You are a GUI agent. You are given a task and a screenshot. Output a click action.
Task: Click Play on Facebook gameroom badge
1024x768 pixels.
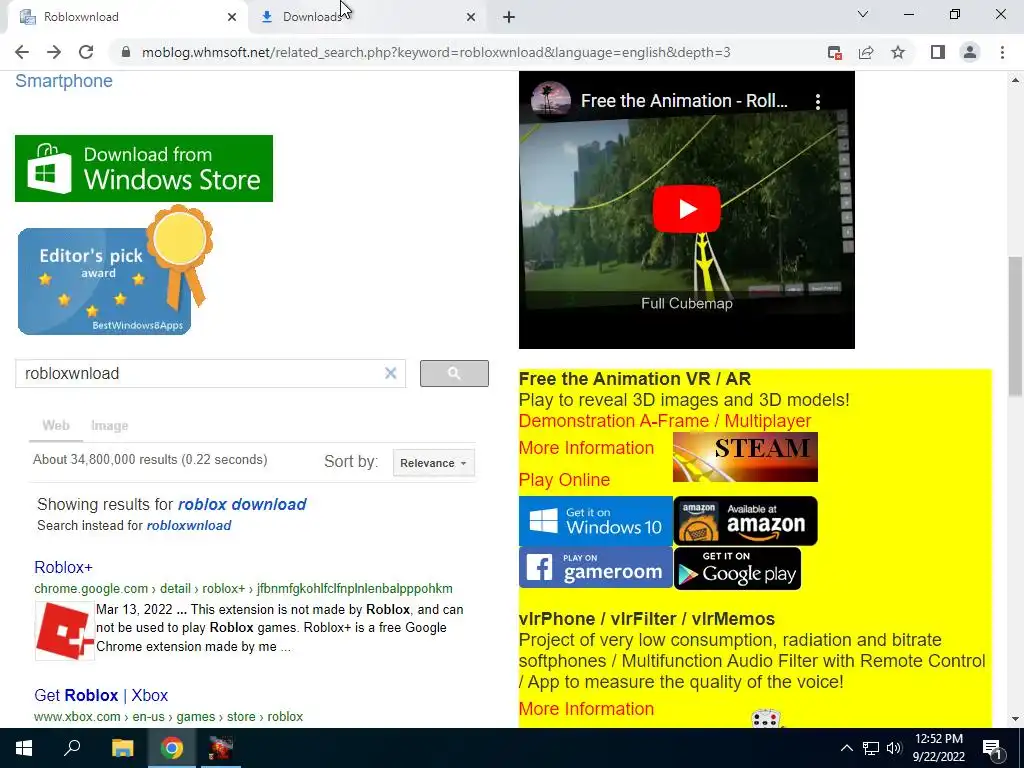coord(596,568)
